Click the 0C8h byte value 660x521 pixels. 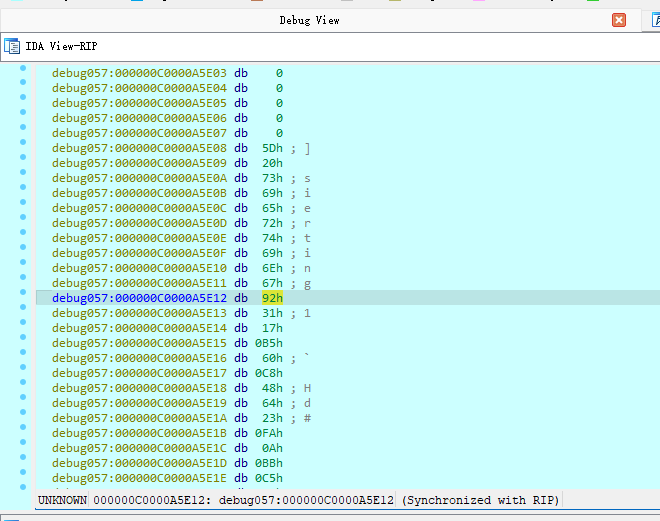pyautogui.click(x=269, y=373)
